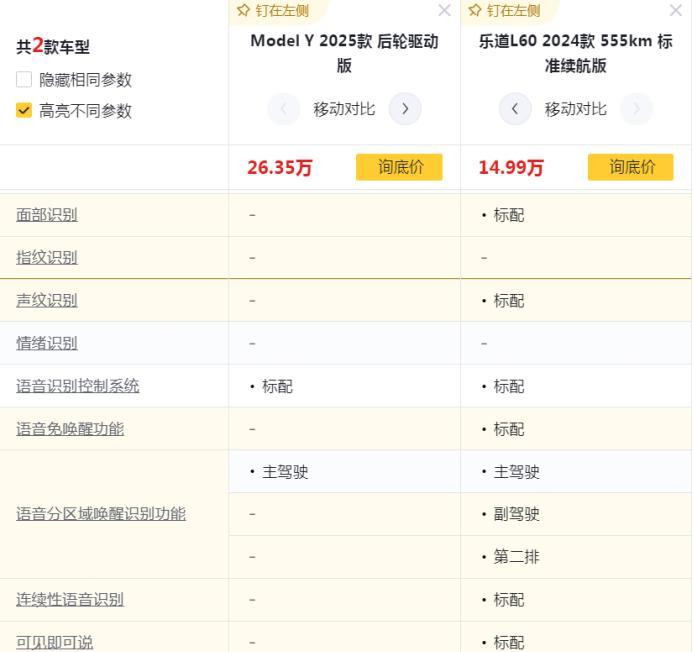693x652 pixels.
Task: Request lowest price for 乐道L60
Action: coord(631,167)
